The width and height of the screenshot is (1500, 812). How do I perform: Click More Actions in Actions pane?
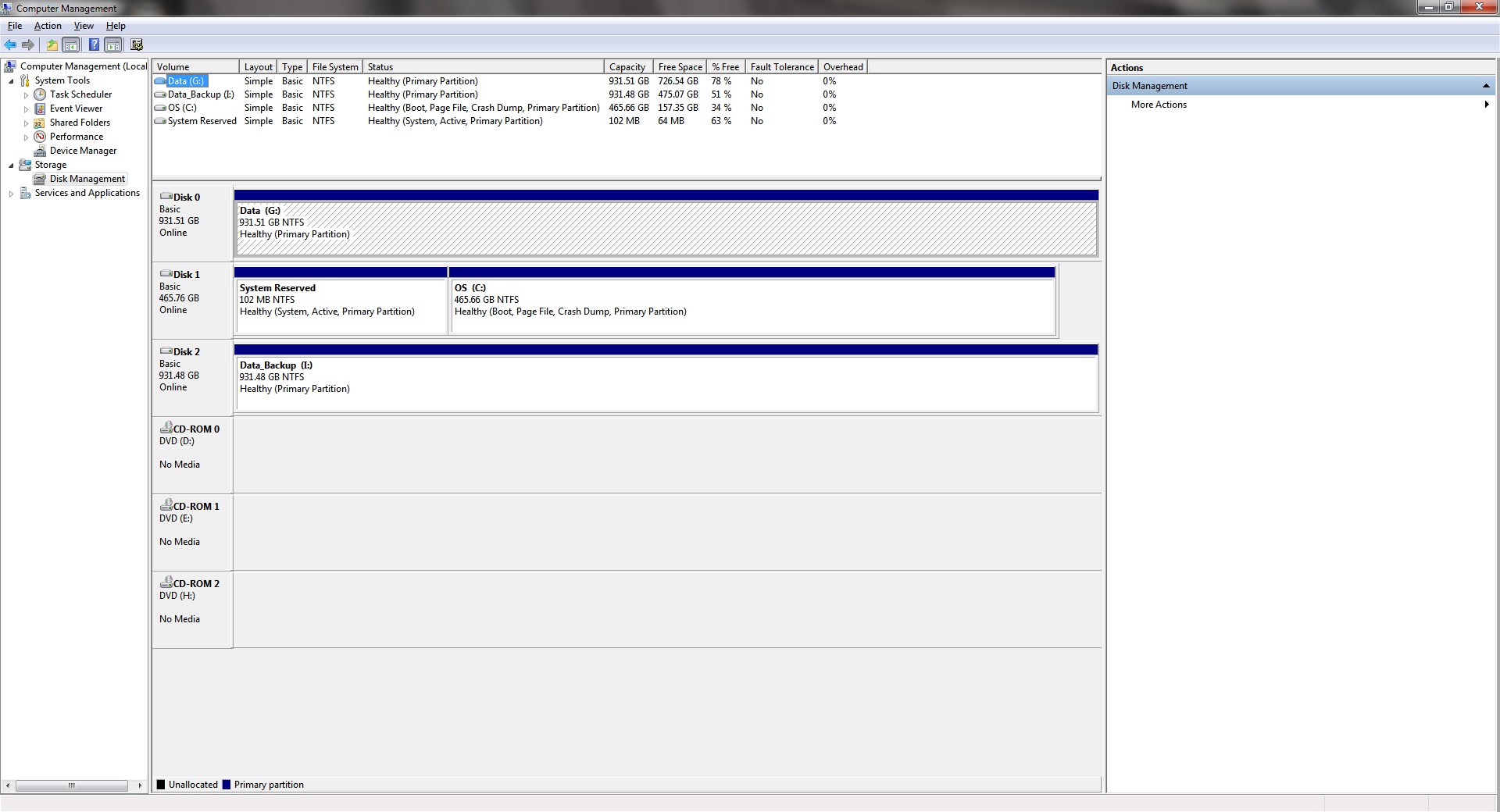click(1159, 105)
